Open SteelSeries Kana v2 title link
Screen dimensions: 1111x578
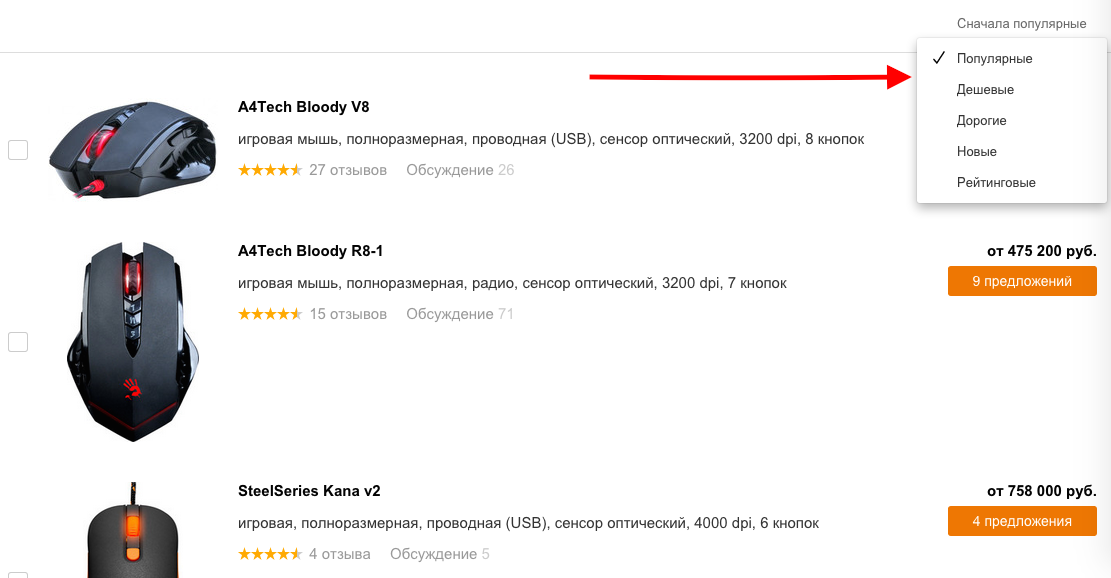coord(309,491)
